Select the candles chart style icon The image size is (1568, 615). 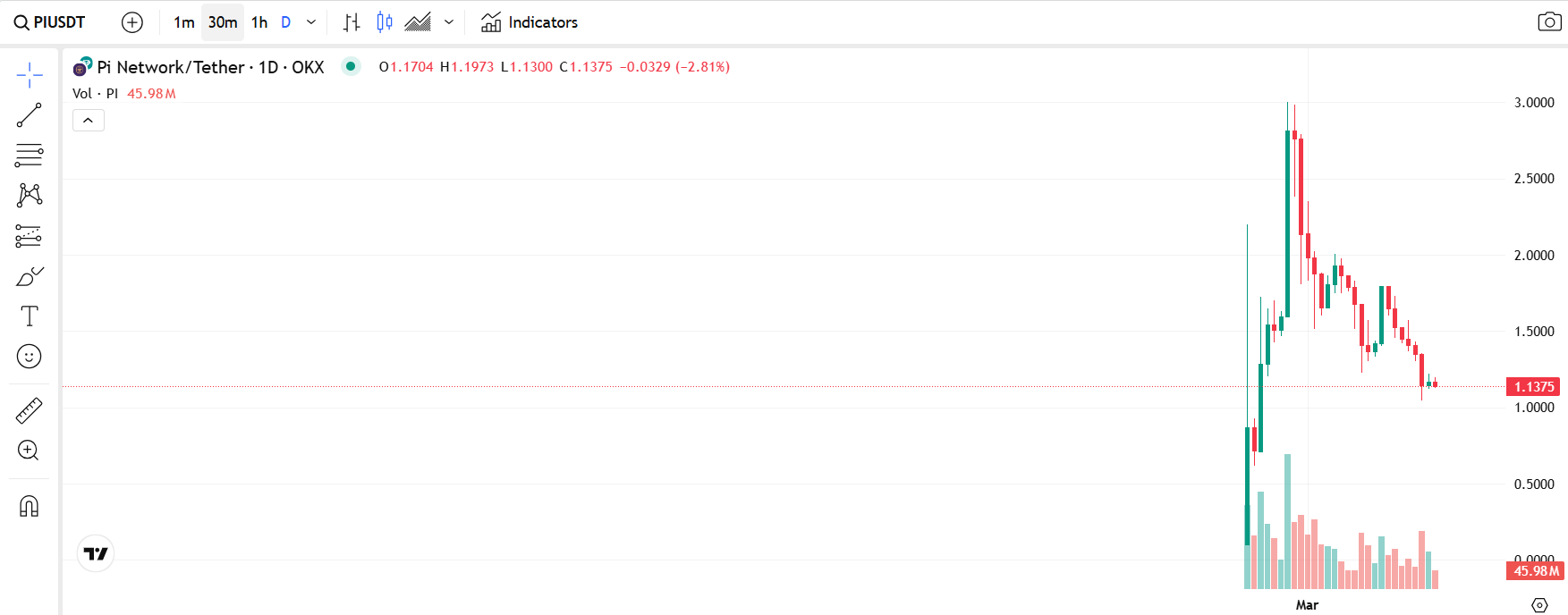point(385,22)
